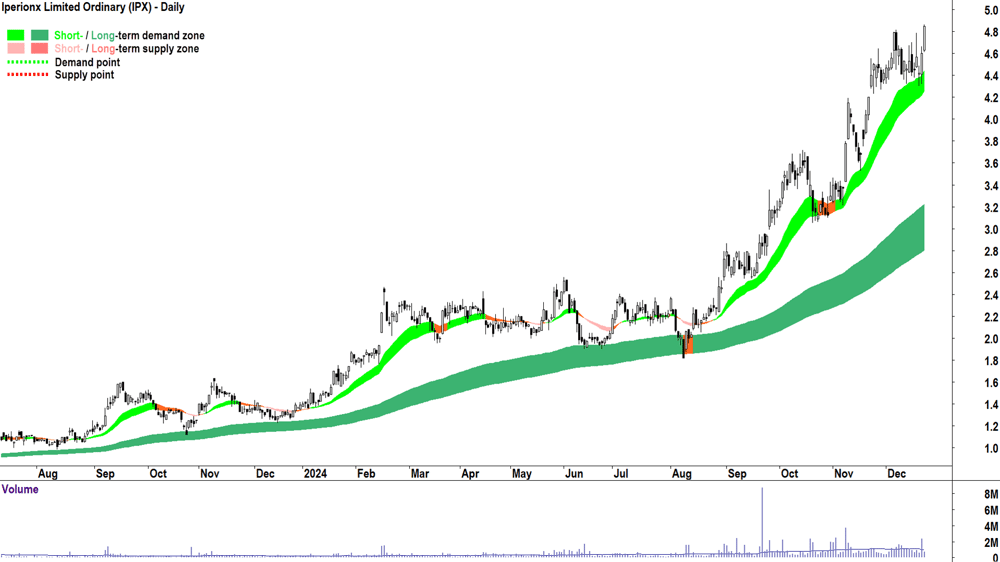Click the 1.2 price axis value
The width and height of the screenshot is (1000, 562).
pyautogui.click(x=991, y=427)
